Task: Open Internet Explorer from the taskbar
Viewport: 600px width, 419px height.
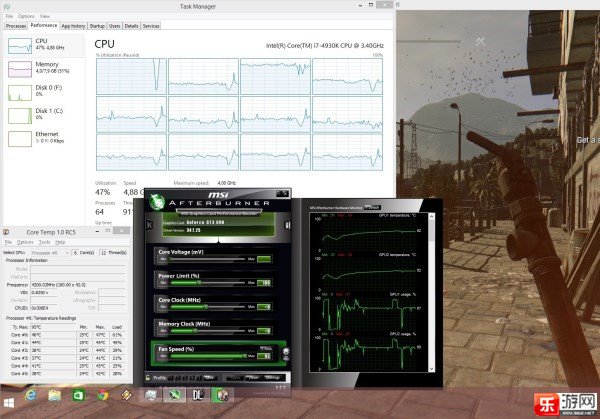Action: click(x=31, y=395)
